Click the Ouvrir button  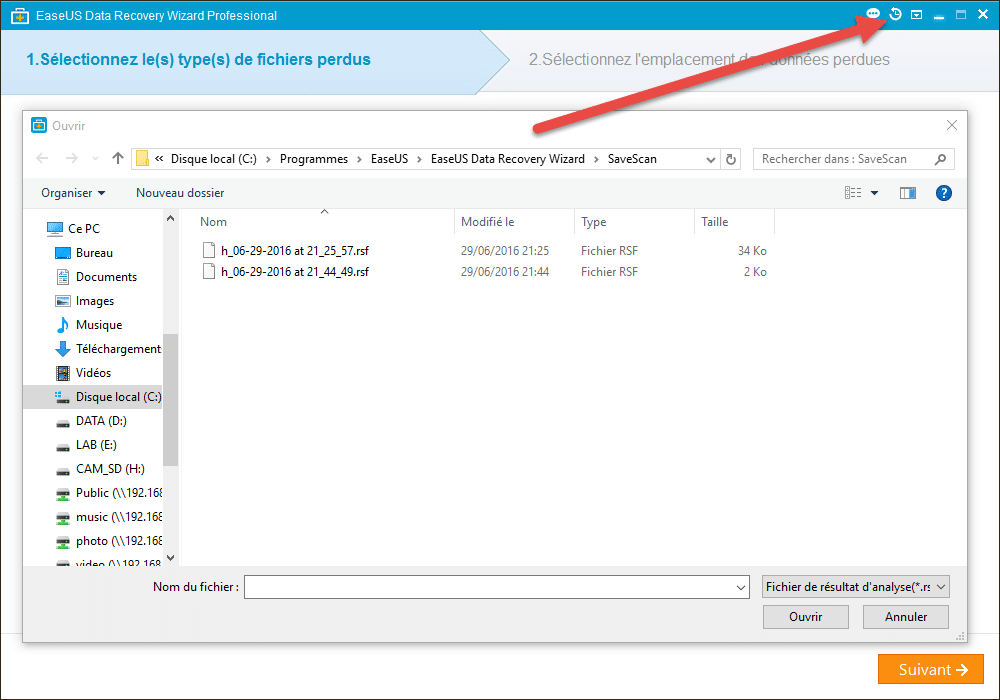tap(805, 616)
